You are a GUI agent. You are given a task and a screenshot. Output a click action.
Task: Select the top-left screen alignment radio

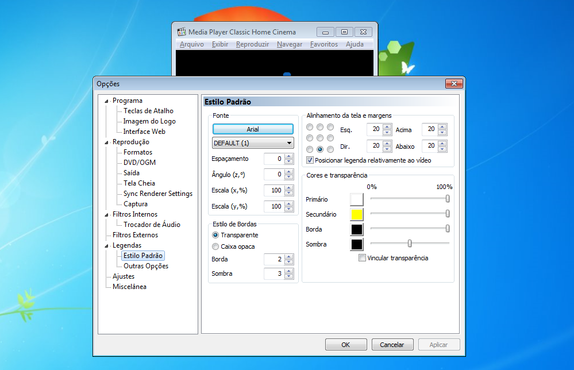pyautogui.click(x=310, y=127)
